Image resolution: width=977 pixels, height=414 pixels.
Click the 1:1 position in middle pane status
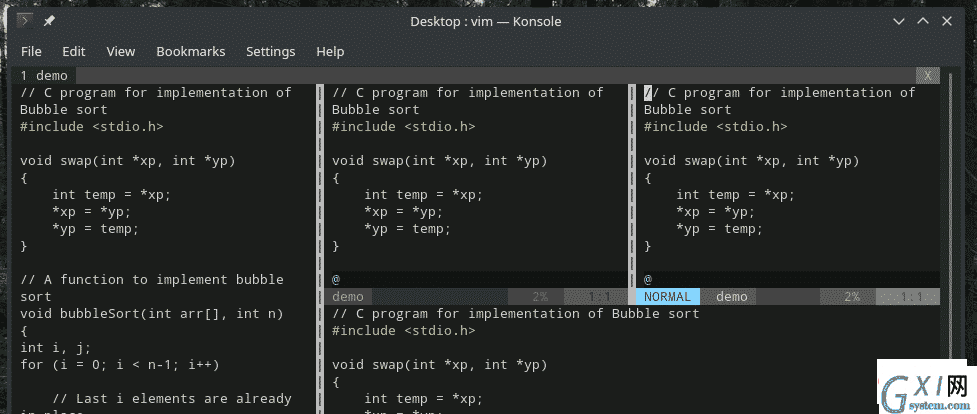click(599, 297)
